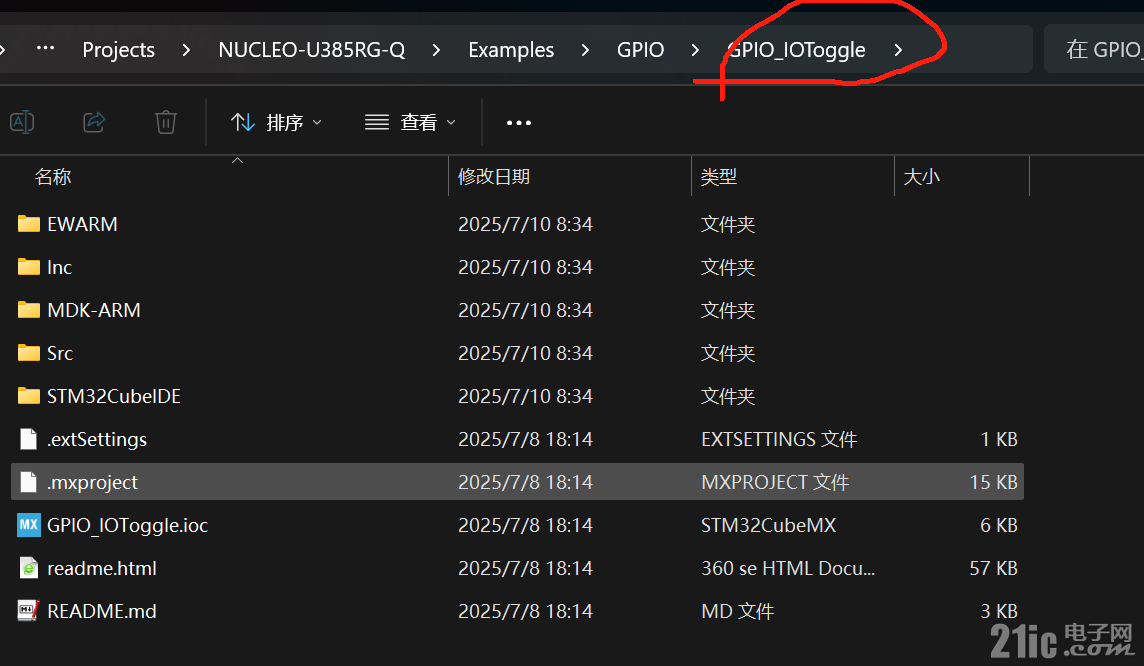The width and height of the screenshot is (1144, 666).
Task: Click the Share toolbar icon
Action: click(x=94, y=122)
